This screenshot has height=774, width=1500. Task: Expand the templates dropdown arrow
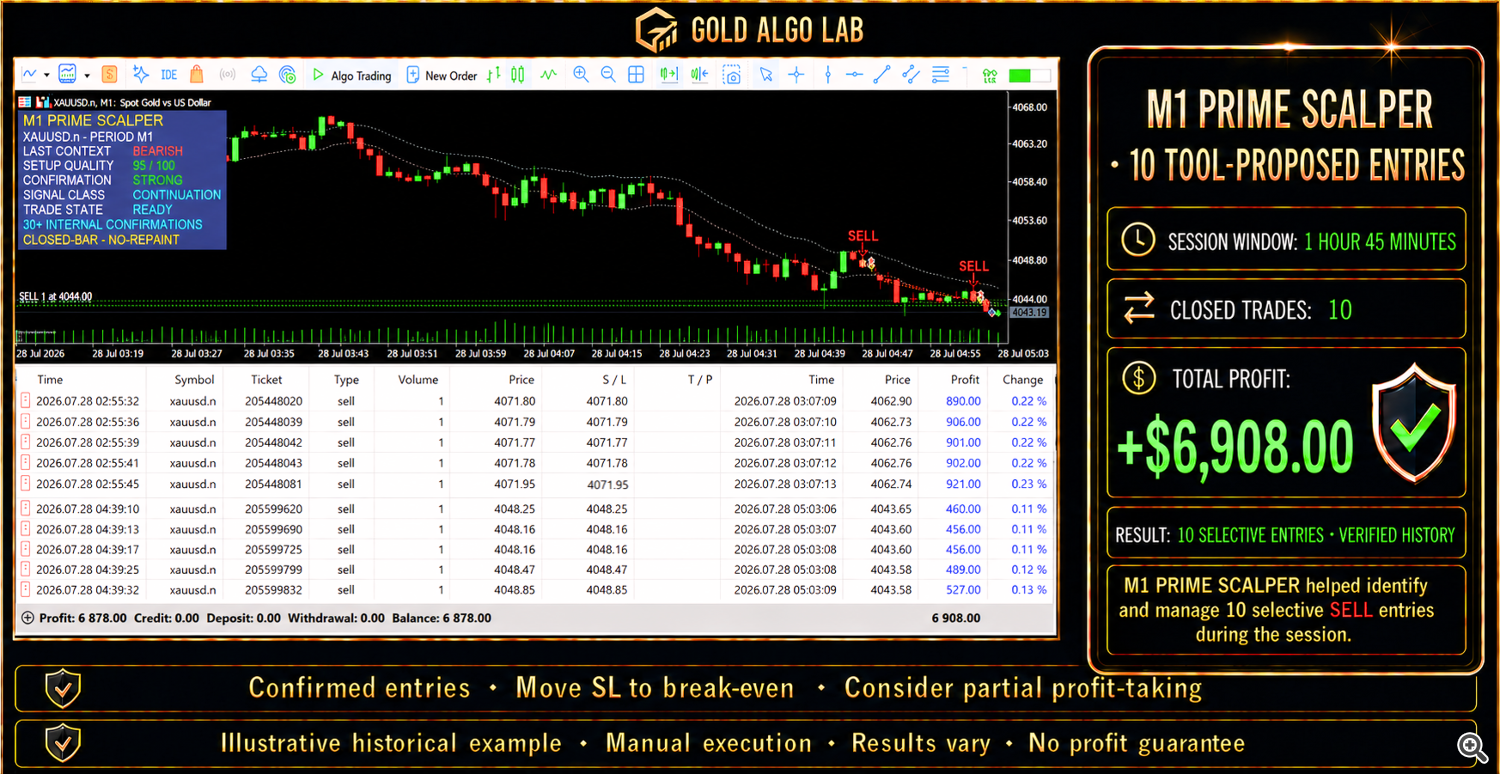coord(87,75)
